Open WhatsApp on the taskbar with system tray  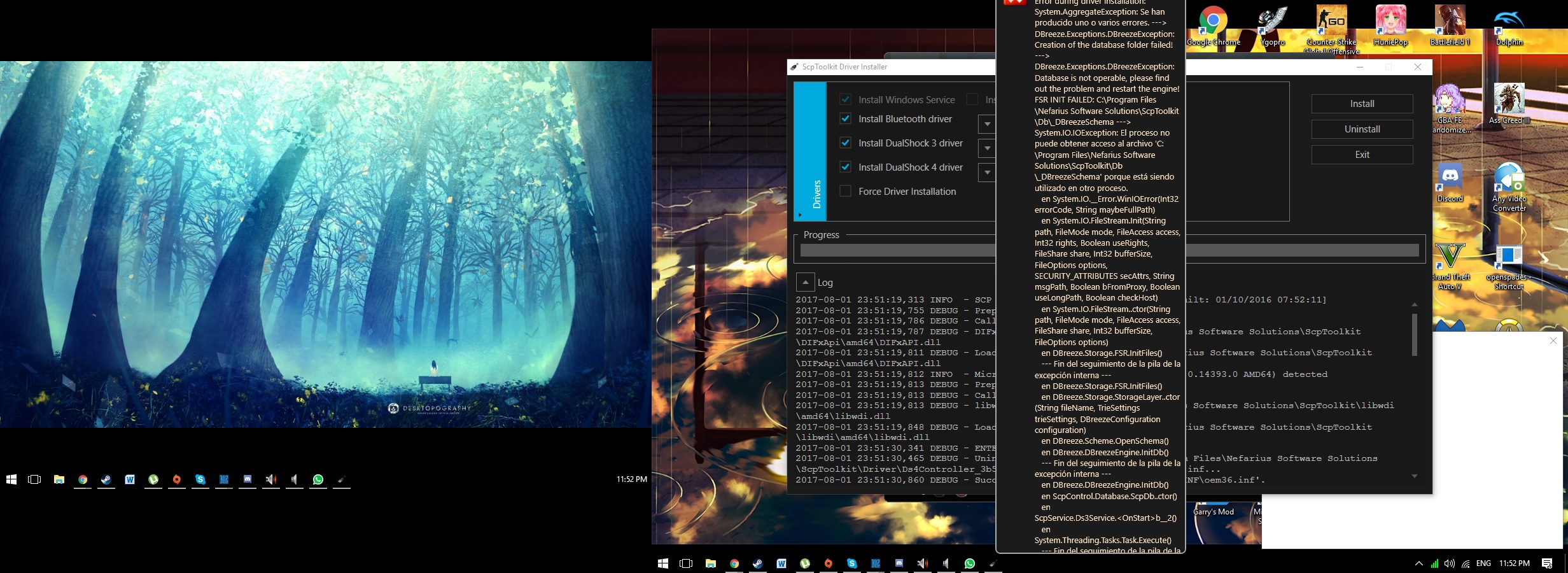[x=969, y=563]
